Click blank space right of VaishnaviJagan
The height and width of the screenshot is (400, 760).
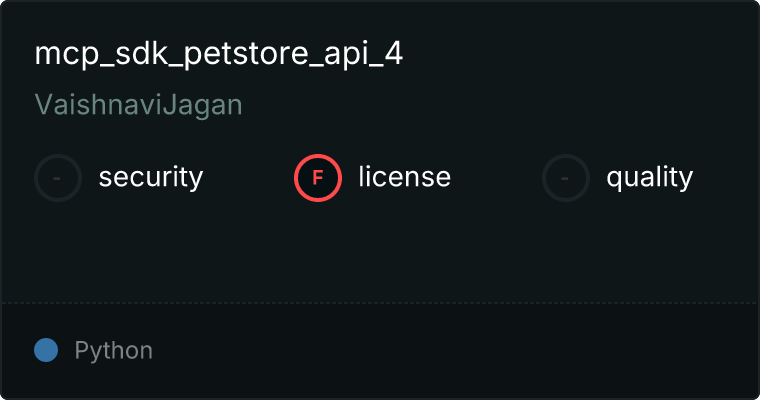click(x=450, y=105)
